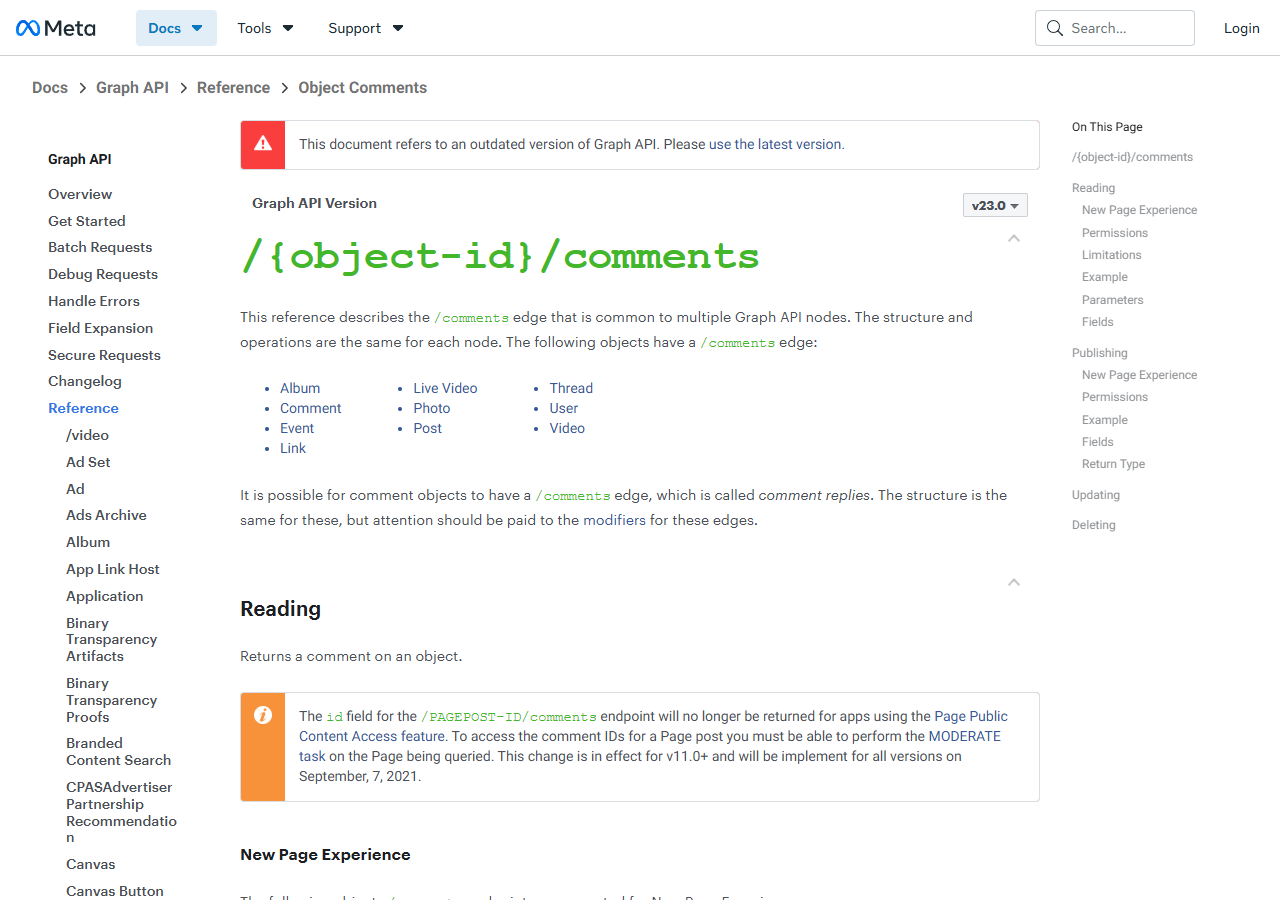Jump to Return Type in On This Page

pos(1113,464)
